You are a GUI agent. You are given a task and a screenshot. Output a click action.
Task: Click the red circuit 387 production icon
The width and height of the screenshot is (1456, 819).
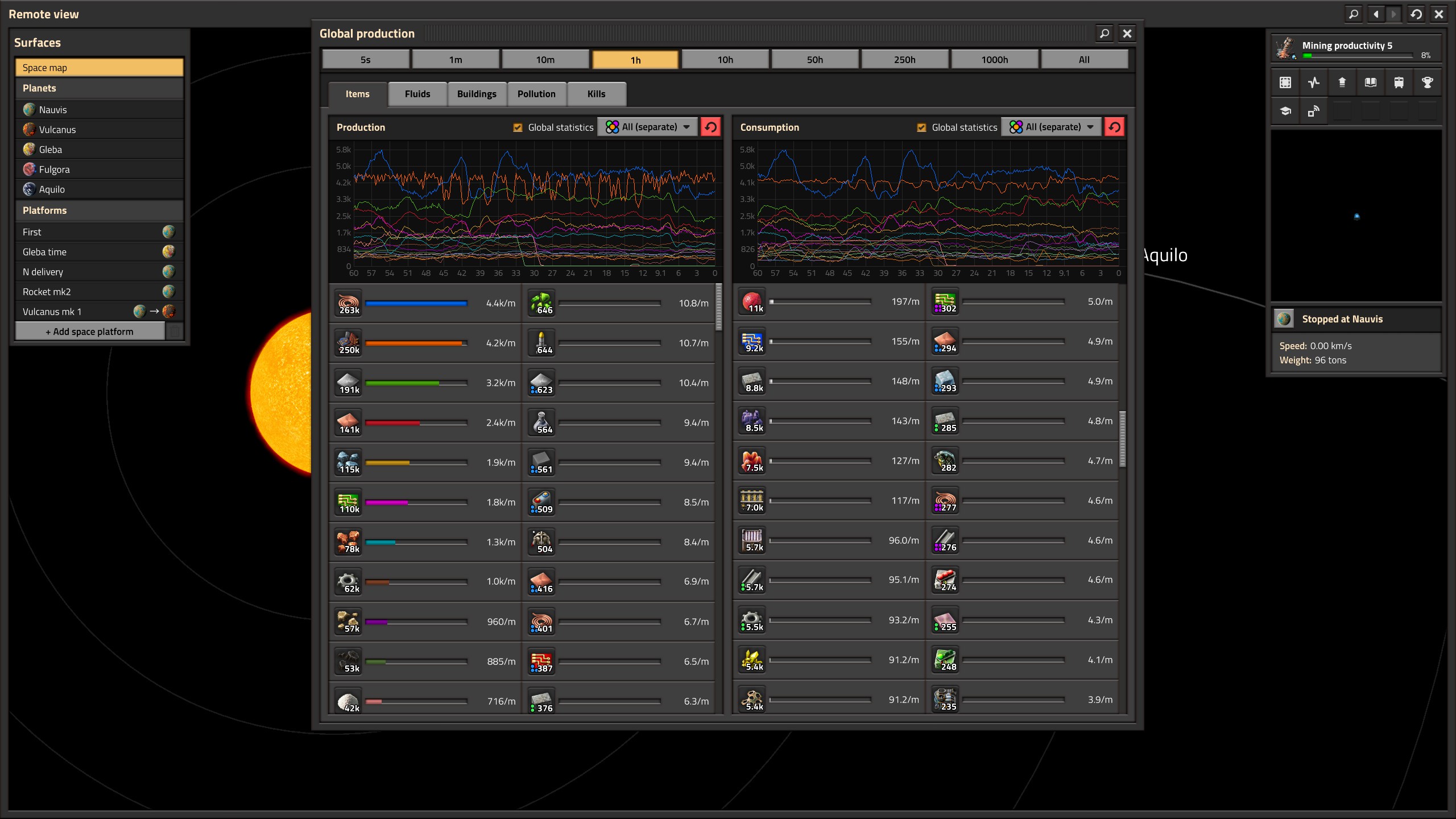(x=541, y=661)
